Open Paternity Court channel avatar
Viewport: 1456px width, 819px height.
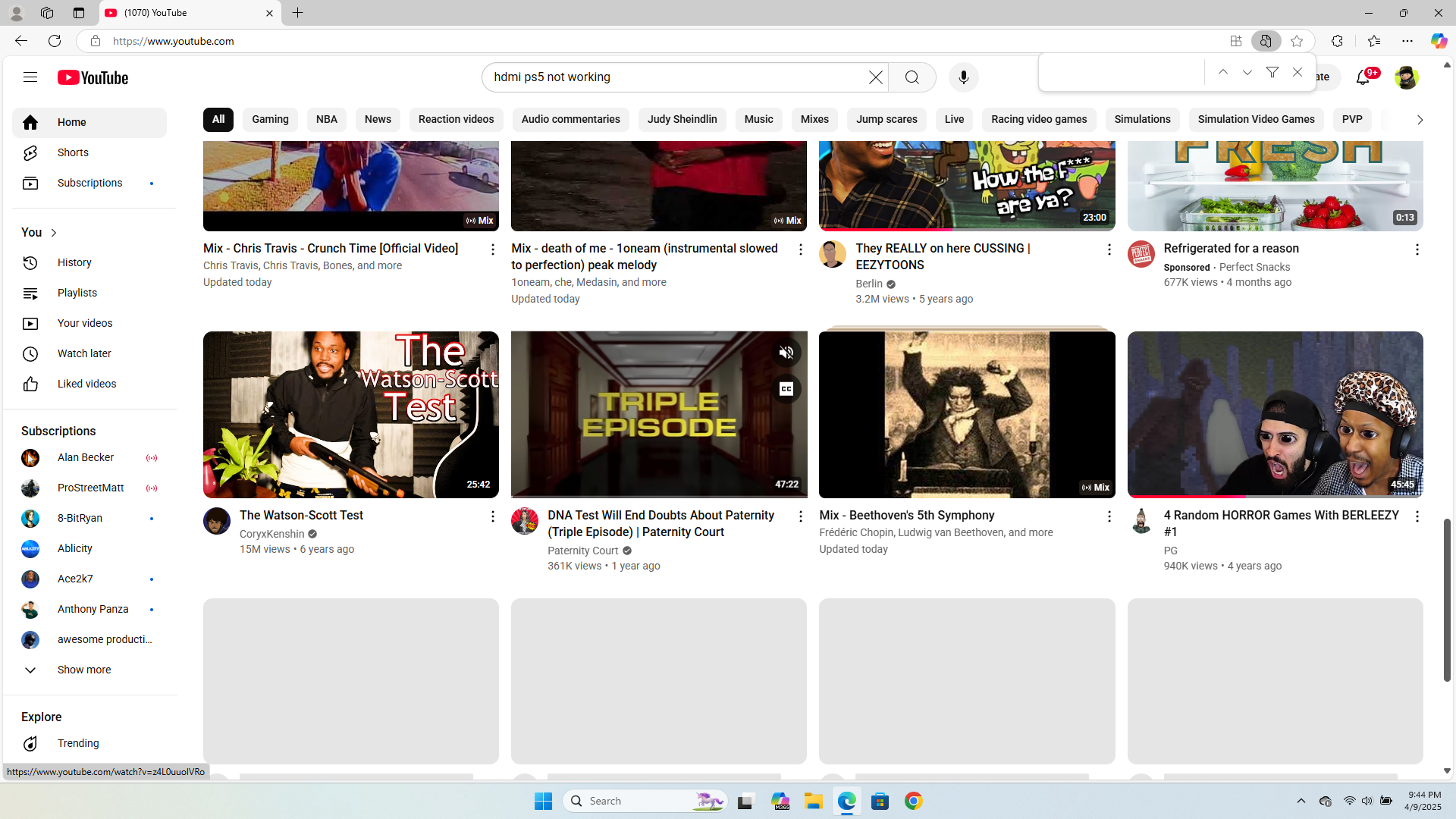coord(525,521)
